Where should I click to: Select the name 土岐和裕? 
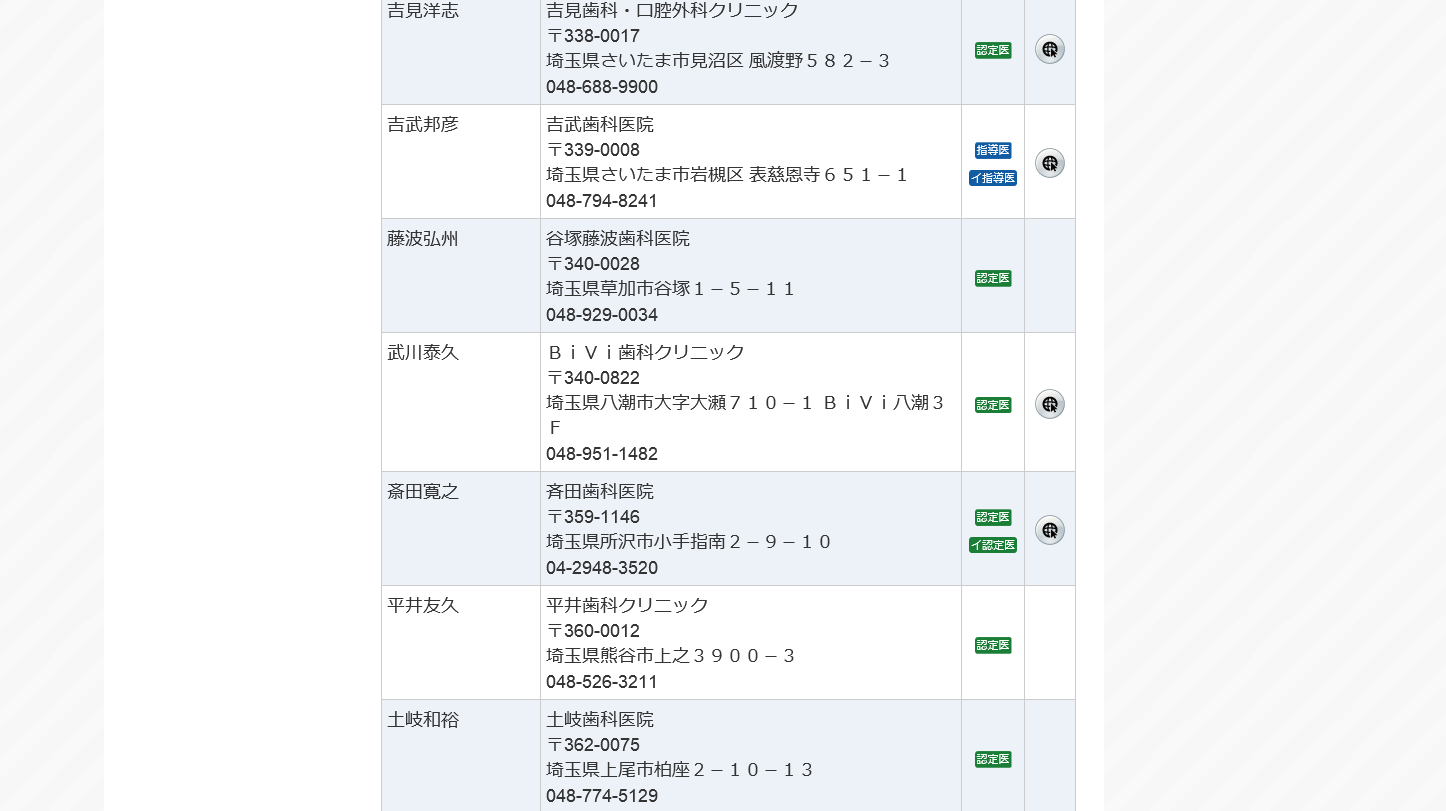coord(423,720)
